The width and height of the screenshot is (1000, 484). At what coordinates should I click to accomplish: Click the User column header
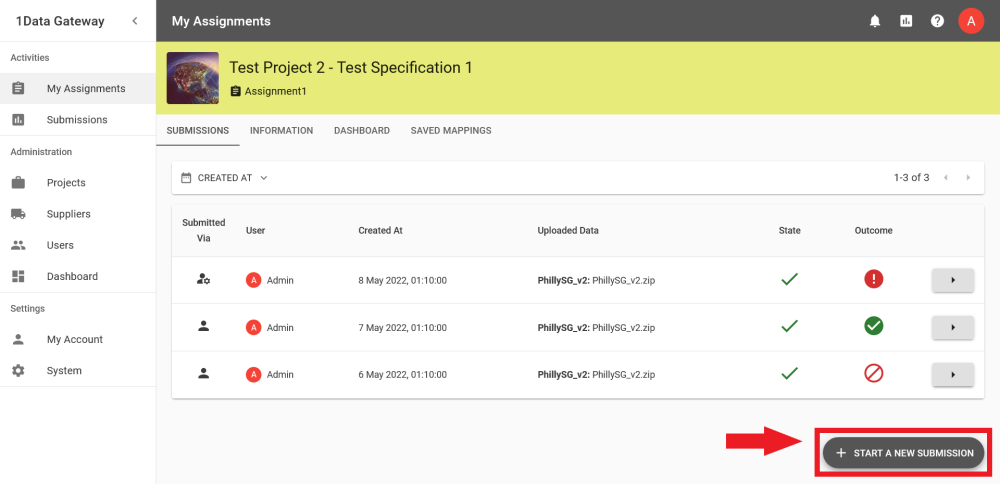(256, 231)
